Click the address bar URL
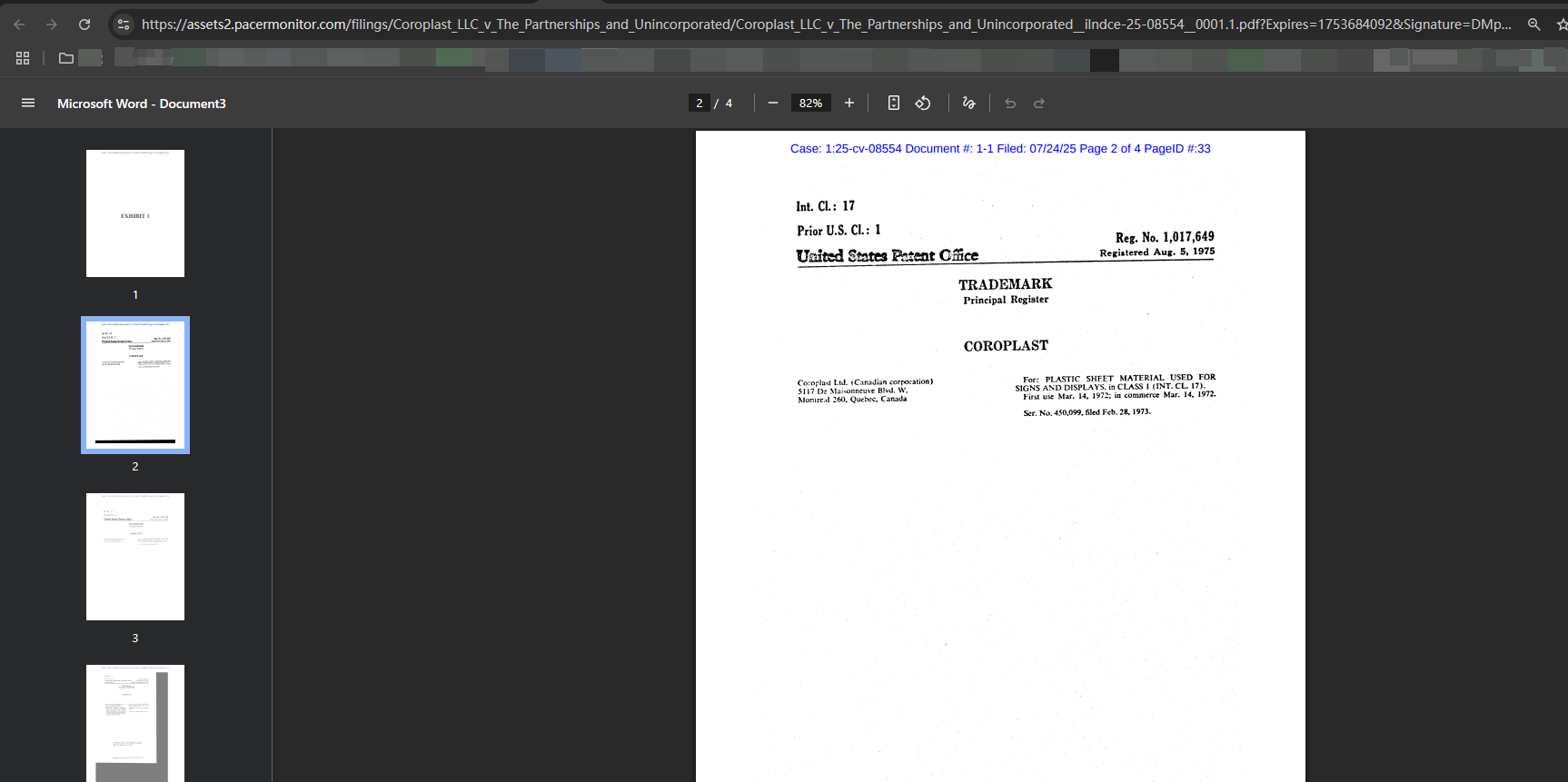Screen dimensions: 1568x782 pyautogui.click(x=826, y=25)
